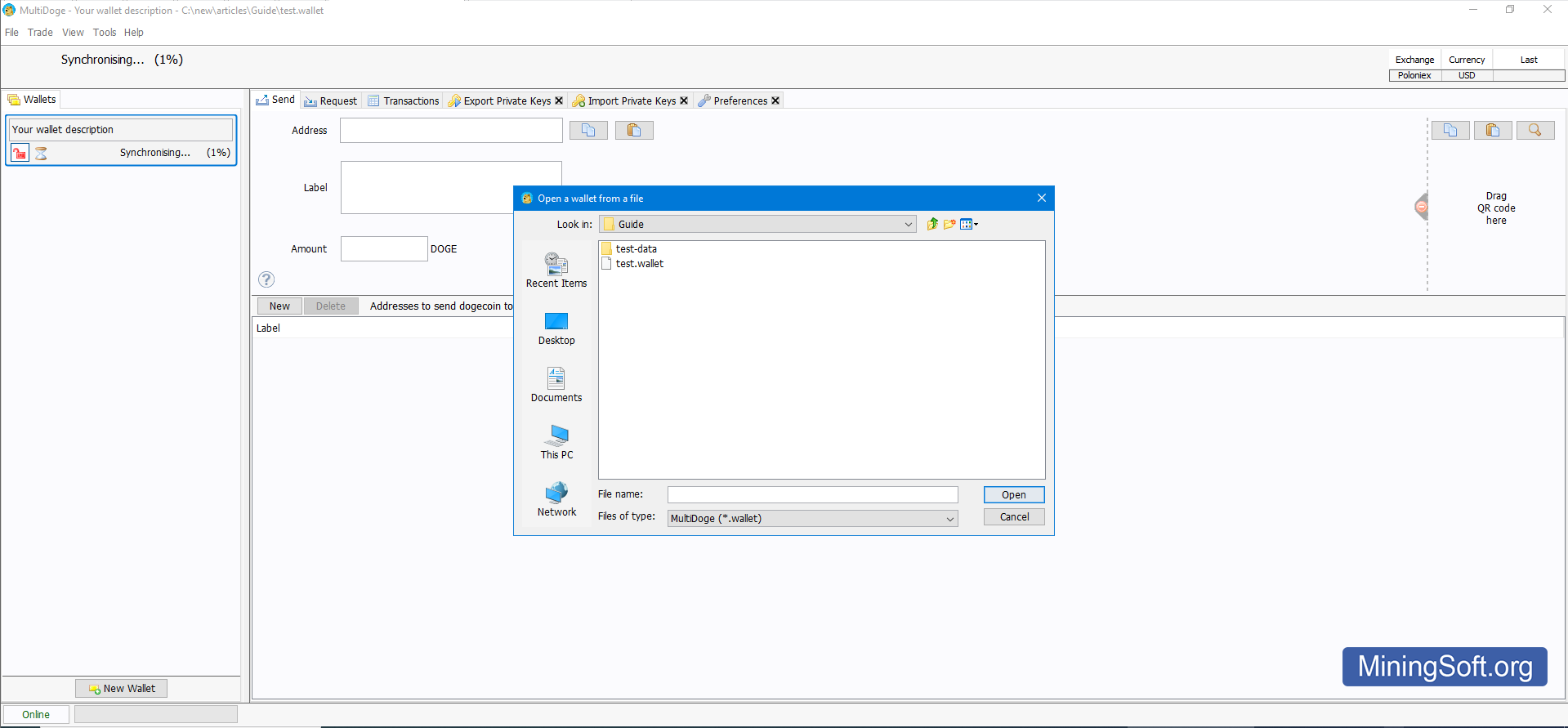The height and width of the screenshot is (728, 1568).
Task: Switch to the Request tab
Action: click(330, 100)
